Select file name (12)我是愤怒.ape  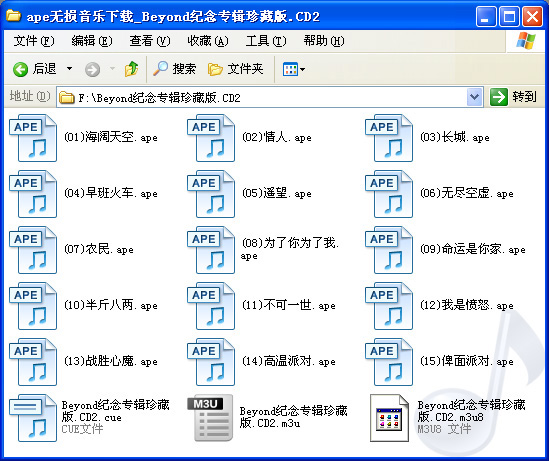pos(467,305)
